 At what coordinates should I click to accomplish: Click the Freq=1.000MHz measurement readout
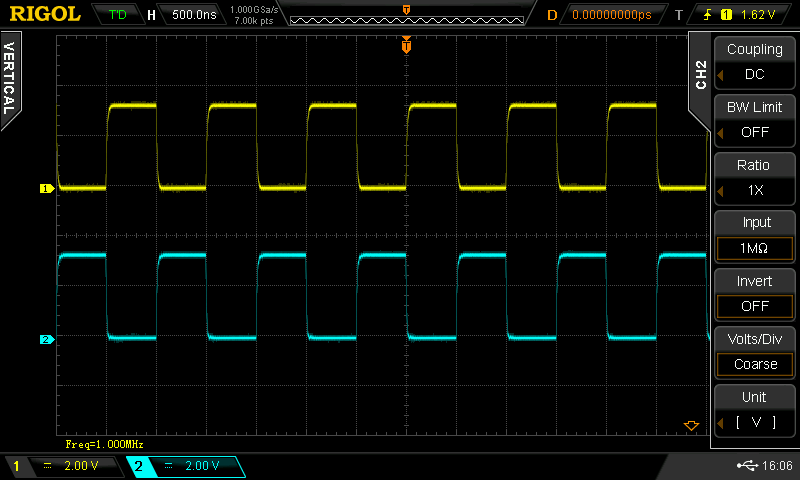[105, 443]
